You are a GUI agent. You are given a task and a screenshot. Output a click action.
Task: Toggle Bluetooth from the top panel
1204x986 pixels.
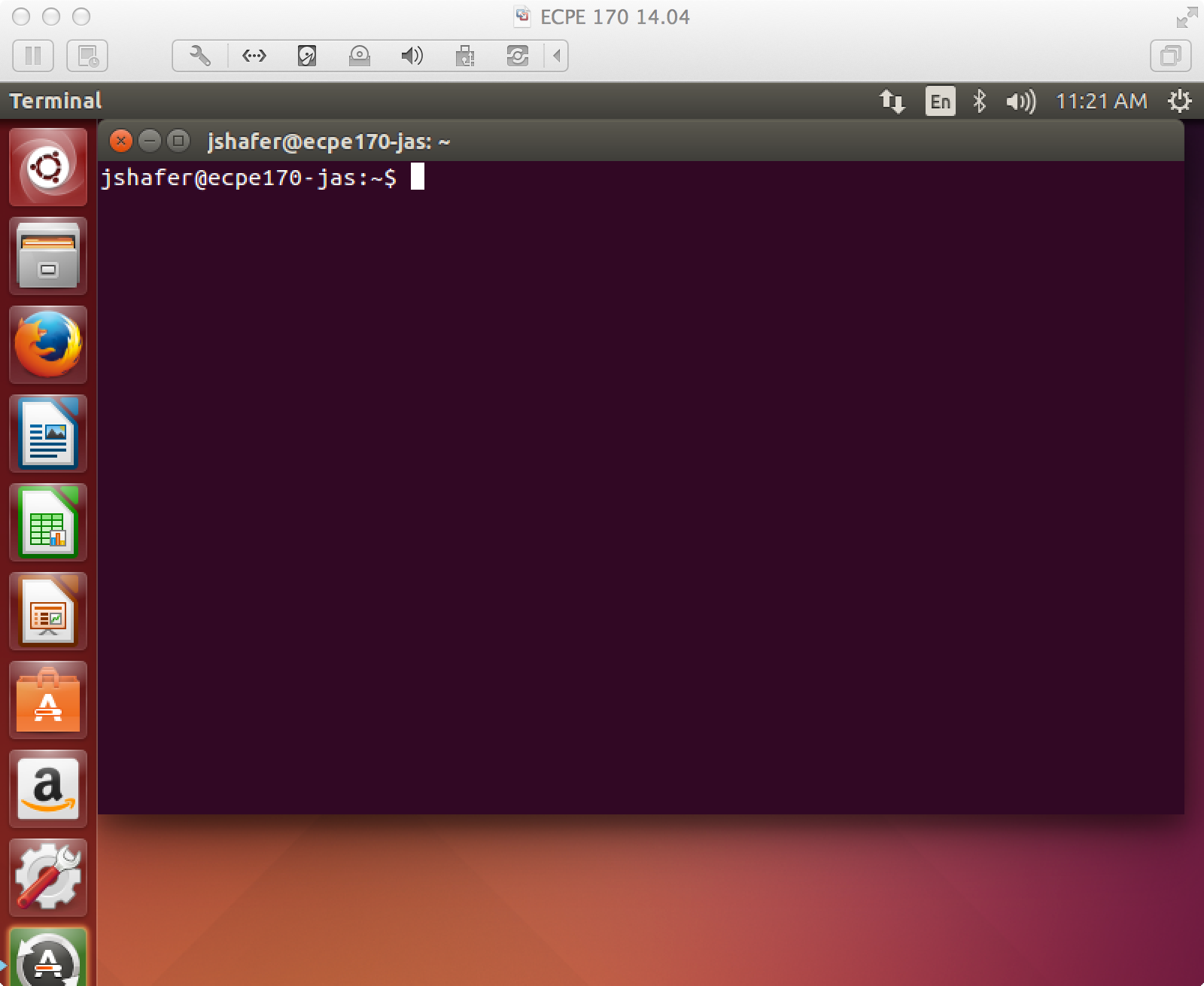click(981, 100)
